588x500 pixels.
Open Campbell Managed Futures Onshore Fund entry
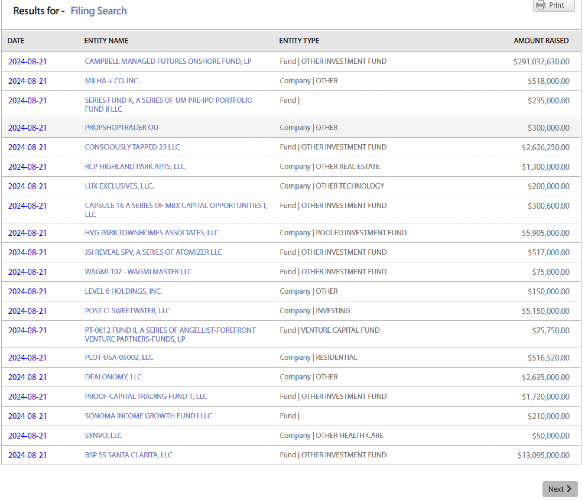coord(168,61)
